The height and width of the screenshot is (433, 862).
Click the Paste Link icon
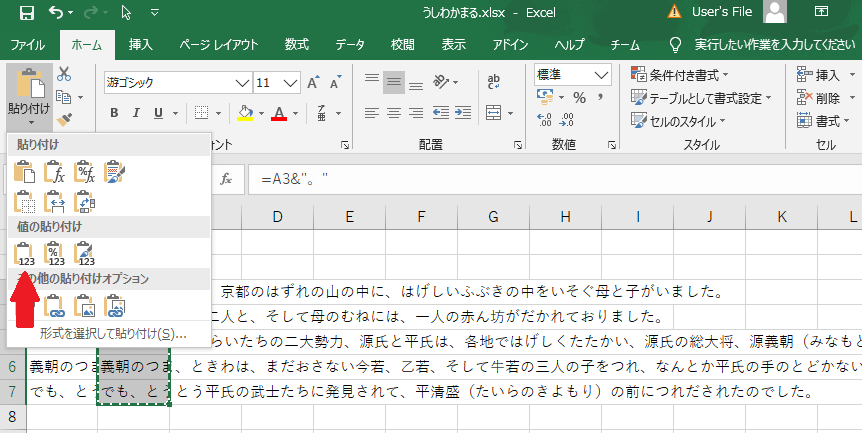pyautogui.click(x=56, y=306)
